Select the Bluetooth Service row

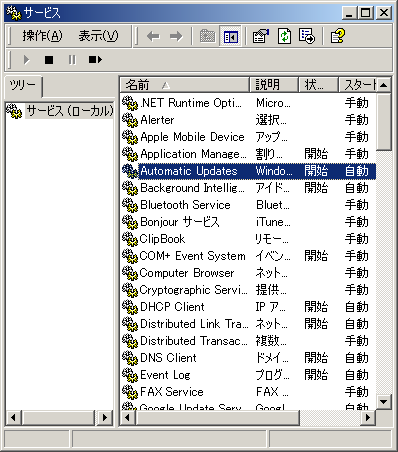(248, 205)
